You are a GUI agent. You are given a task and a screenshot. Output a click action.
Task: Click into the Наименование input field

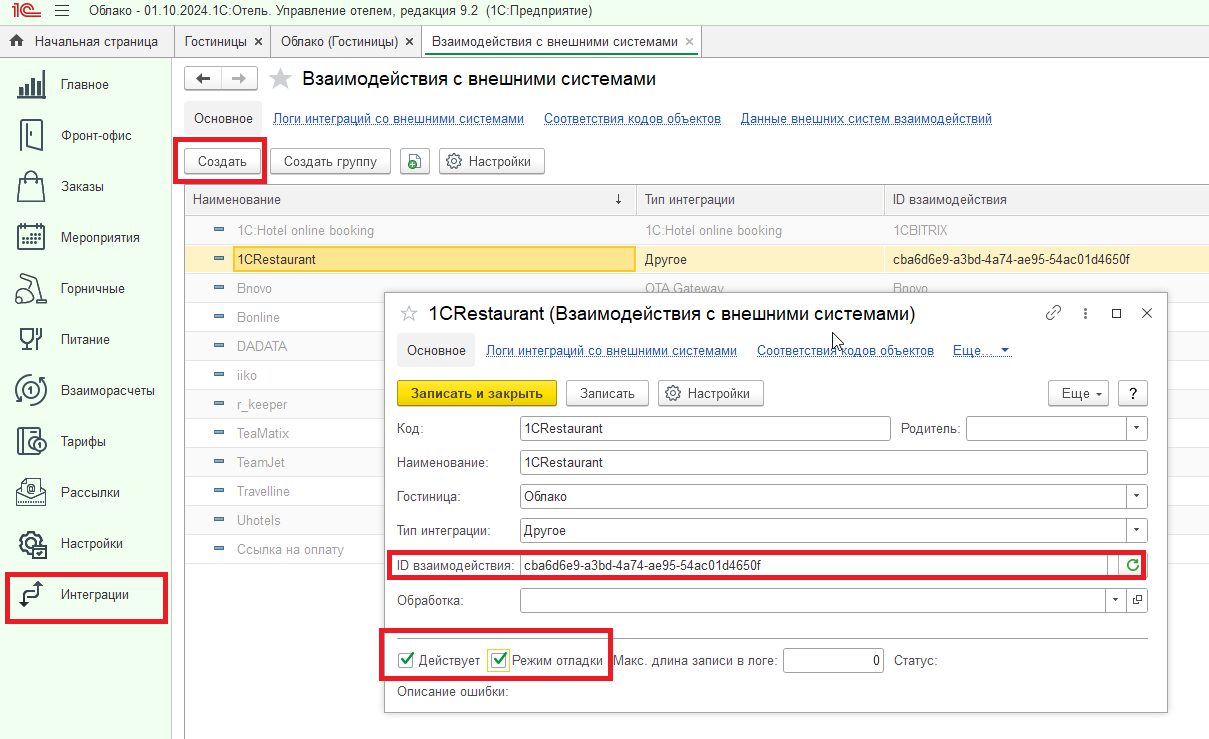coord(833,463)
